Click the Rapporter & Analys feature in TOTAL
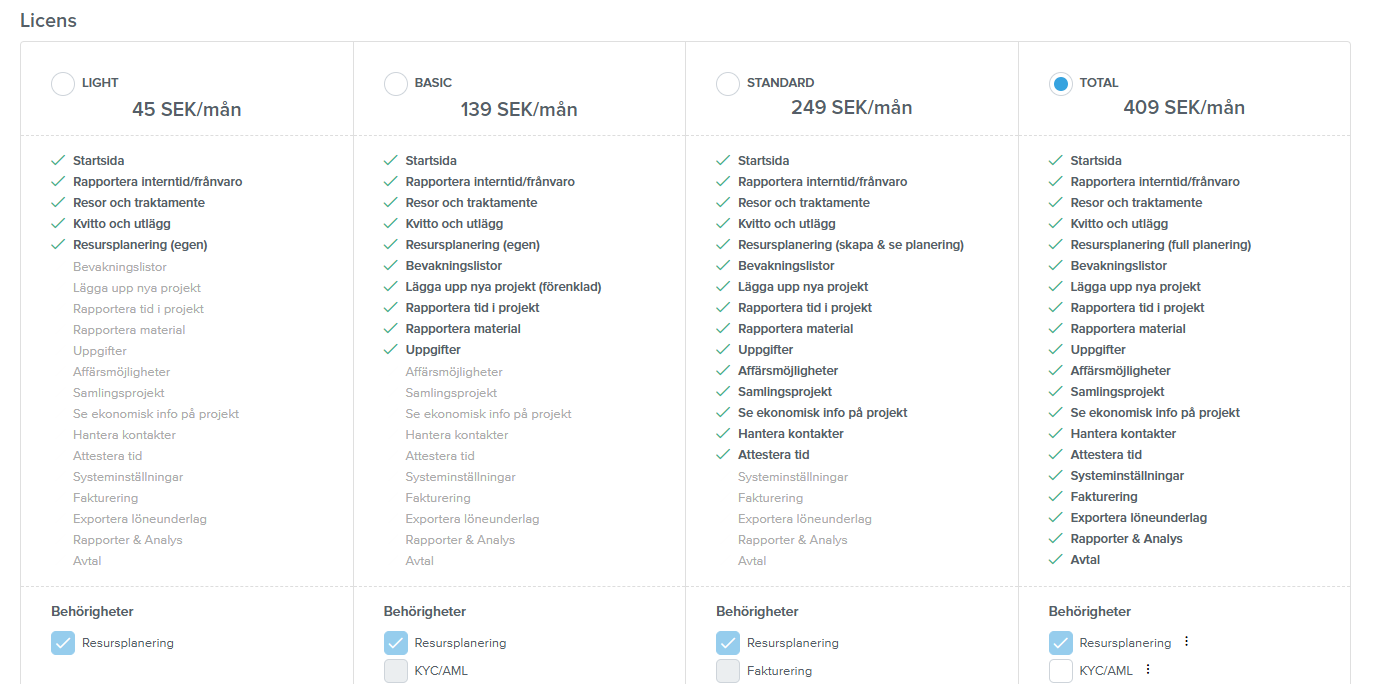1374x684 pixels. pos(1126,539)
